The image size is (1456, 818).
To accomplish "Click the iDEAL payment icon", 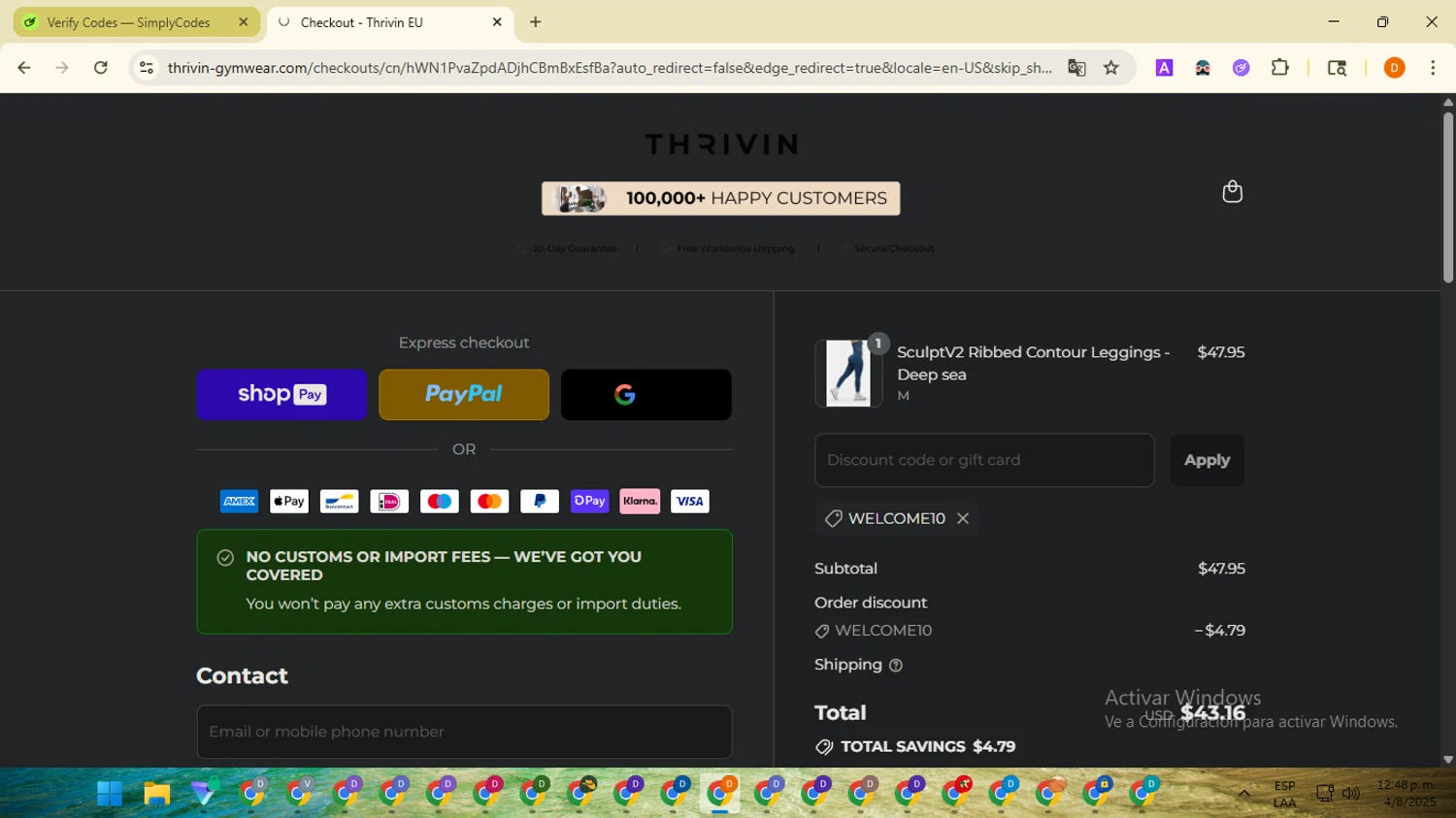I will [x=389, y=502].
